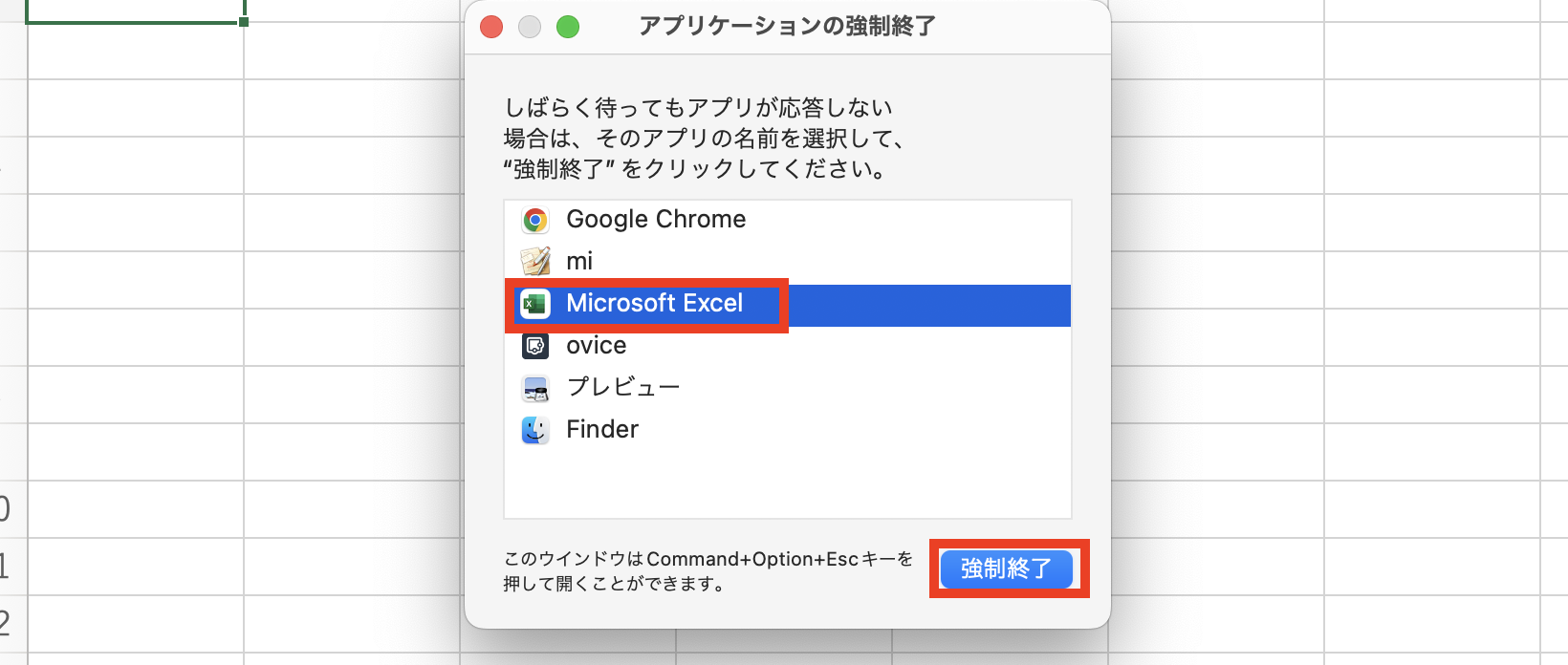The image size is (1568, 665).
Task: Click the yellow minimize button on the dialog
Action: click(x=529, y=28)
